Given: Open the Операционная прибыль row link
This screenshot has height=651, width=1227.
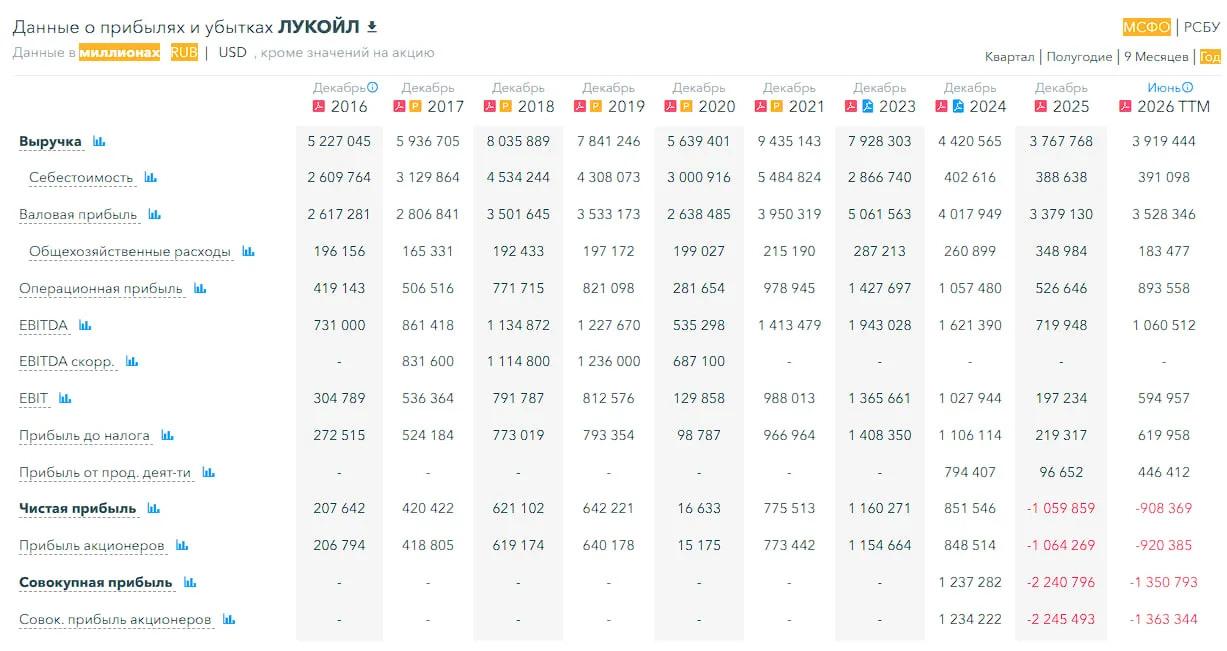Looking at the screenshot, I should coord(101,289).
